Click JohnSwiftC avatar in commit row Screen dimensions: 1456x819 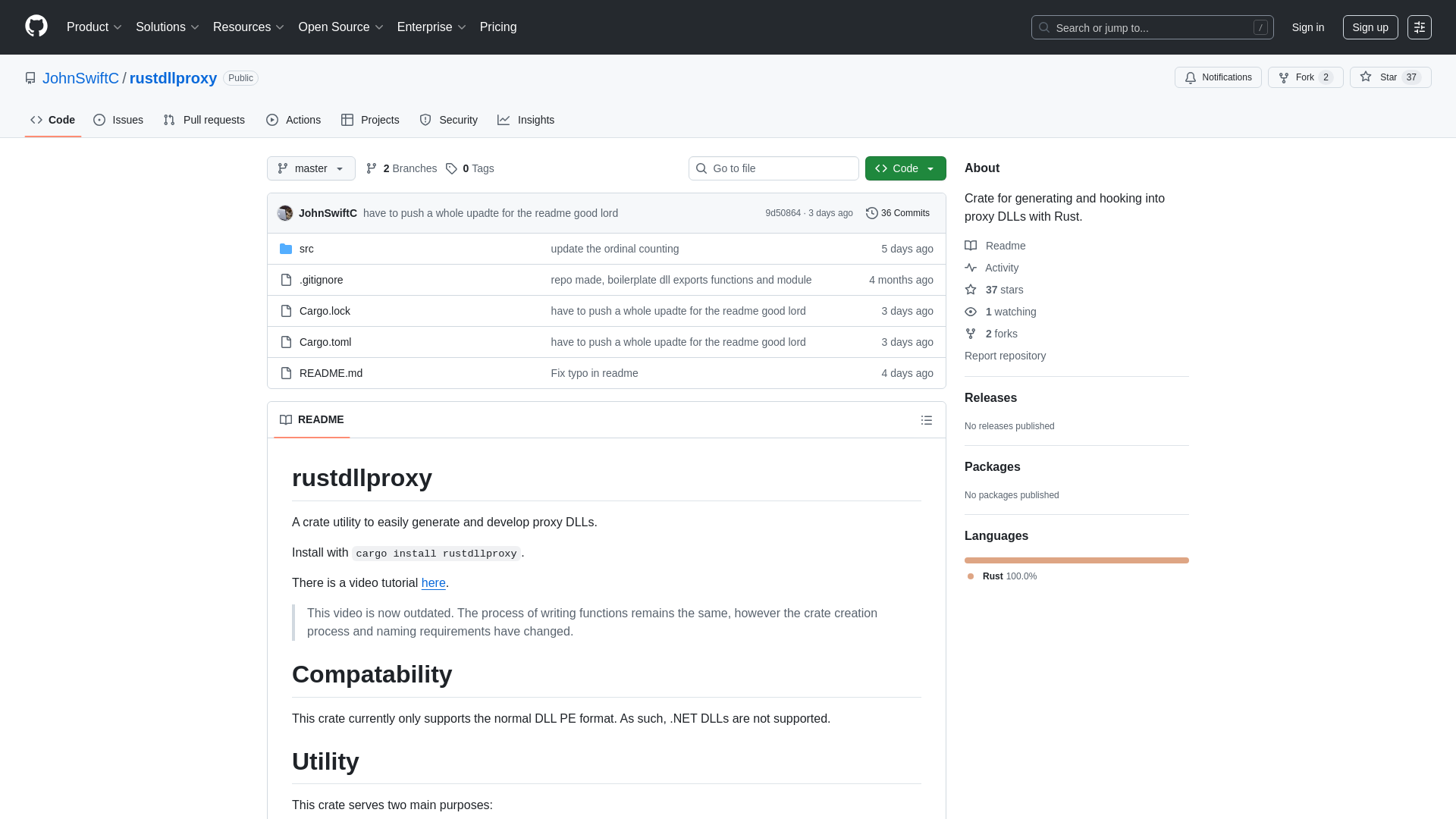point(285,213)
